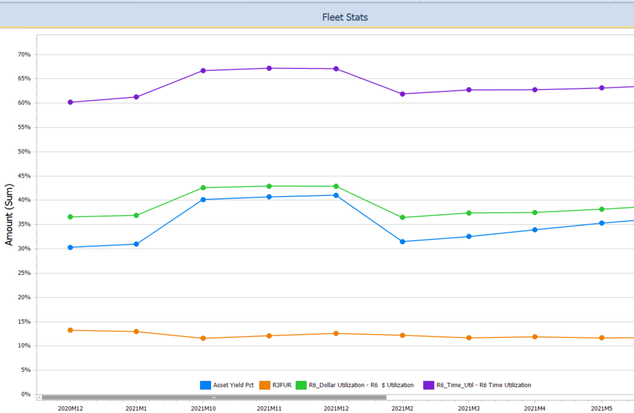The height and width of the screenshot is (413, 634).
Task: Click the green data point at 2021M1
Action: pos(136,216)
